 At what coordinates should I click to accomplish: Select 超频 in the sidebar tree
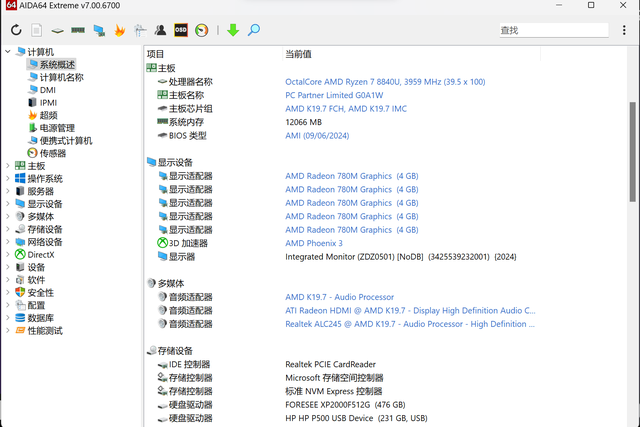(x=48, y=115)
